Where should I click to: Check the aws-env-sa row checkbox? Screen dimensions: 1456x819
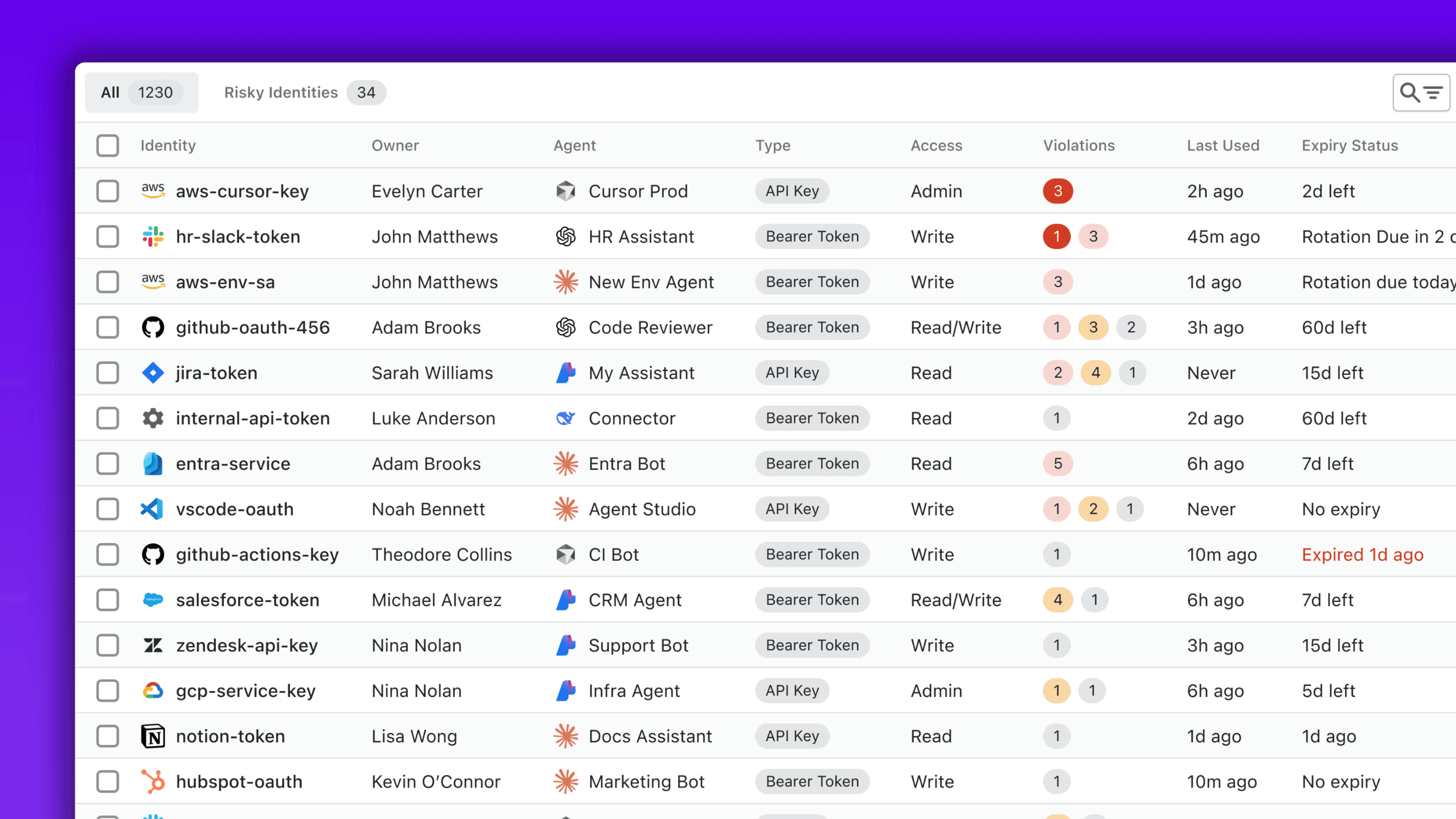click(x=107, y=282)
